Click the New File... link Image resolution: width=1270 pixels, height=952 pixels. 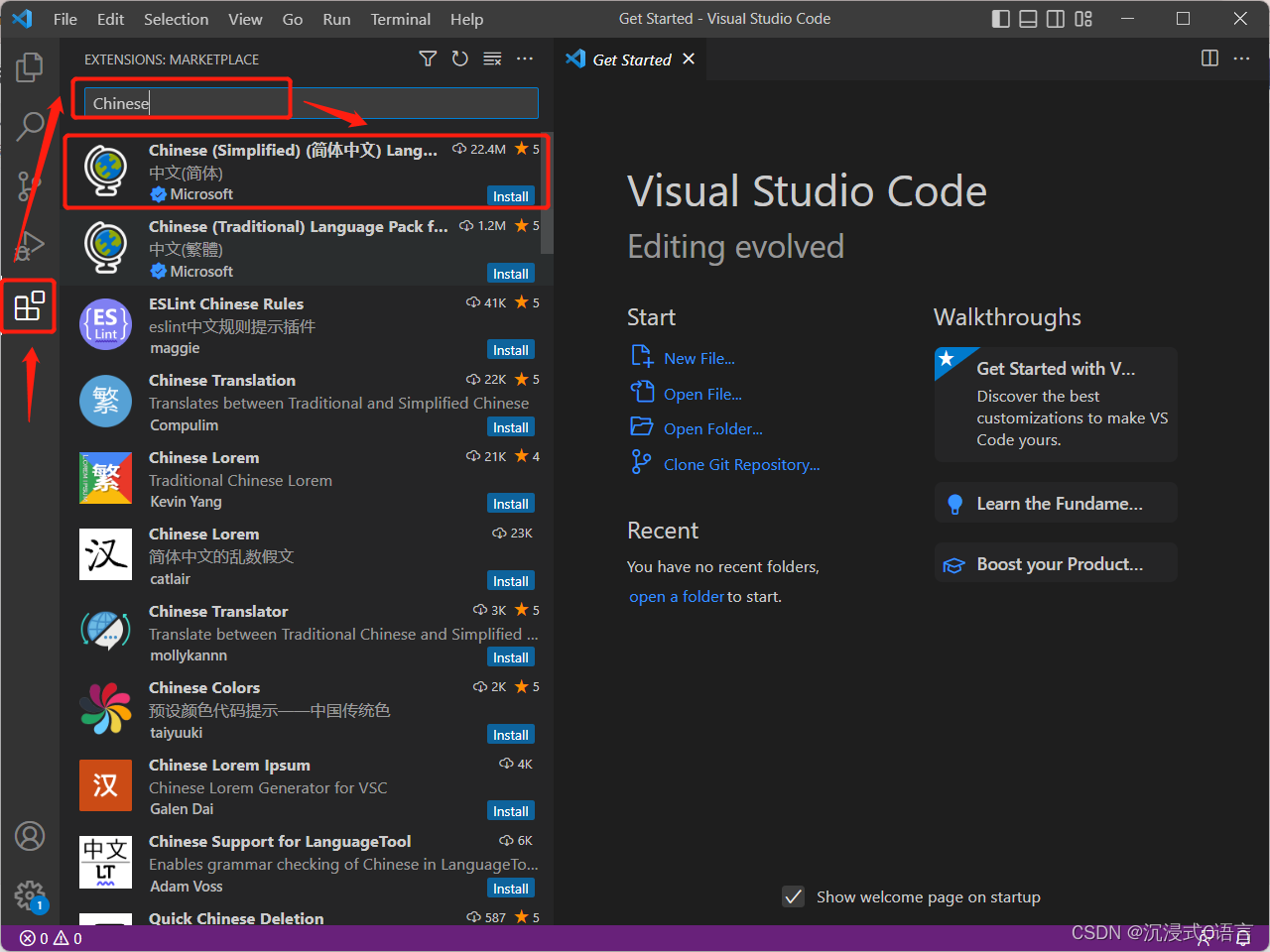pyautogui.click(x=699, y=358)
